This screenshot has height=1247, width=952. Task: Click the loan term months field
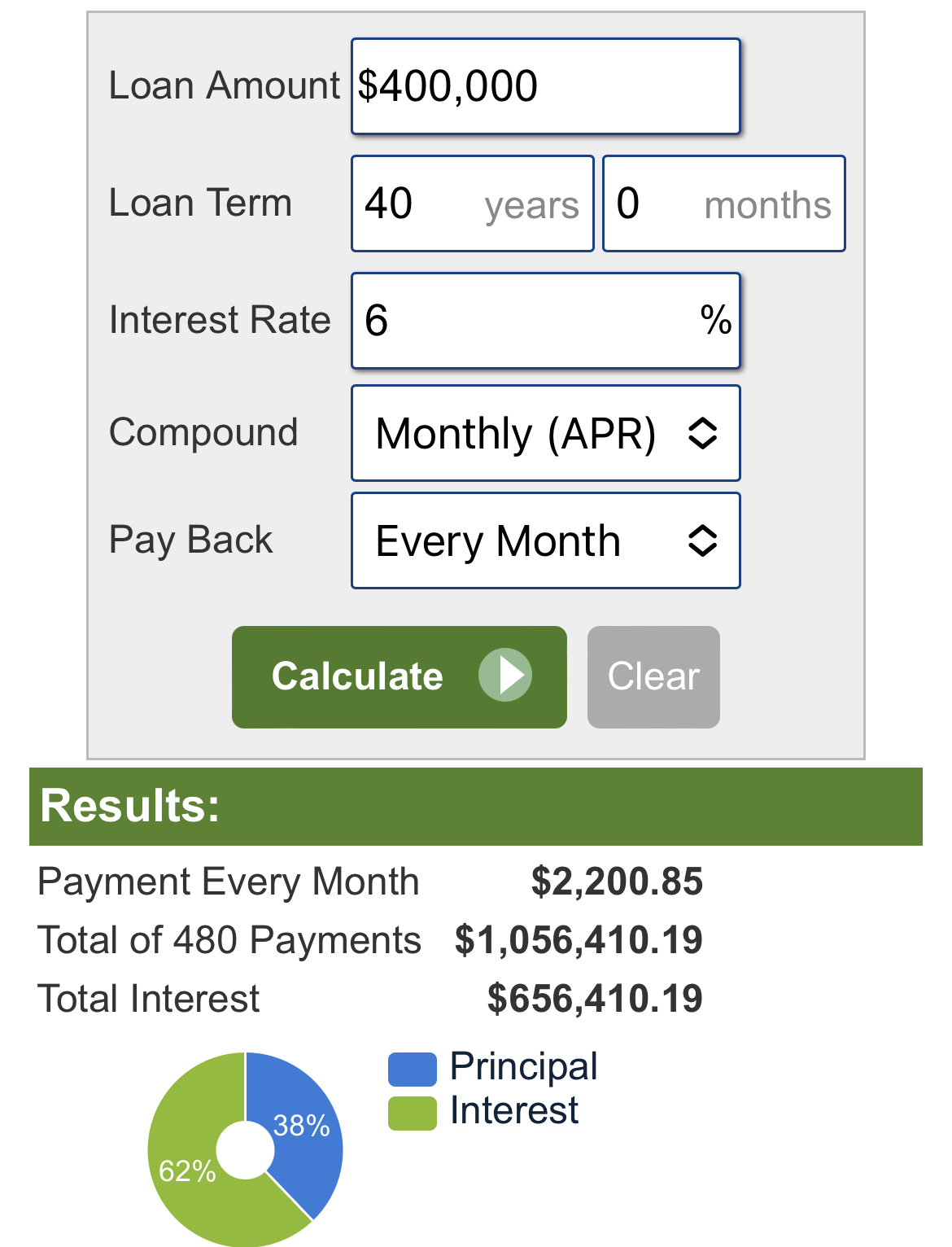(x=723, y=203)
